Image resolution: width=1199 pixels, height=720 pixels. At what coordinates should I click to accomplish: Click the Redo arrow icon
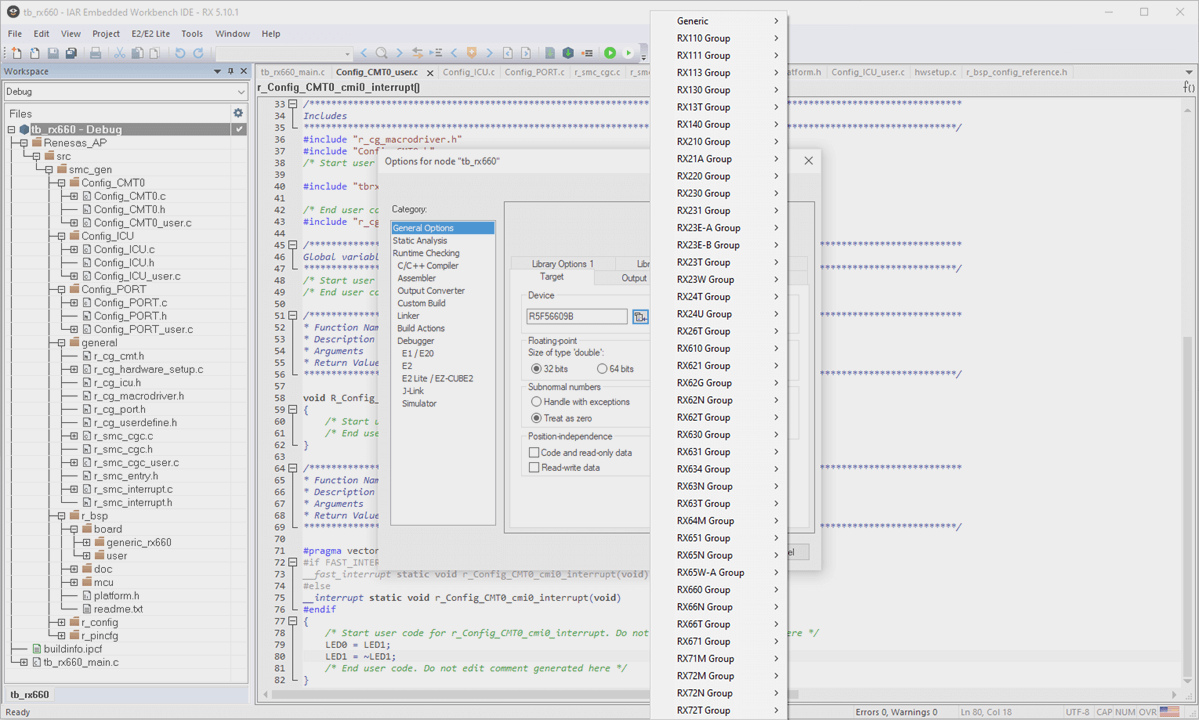tap(198, 53)
